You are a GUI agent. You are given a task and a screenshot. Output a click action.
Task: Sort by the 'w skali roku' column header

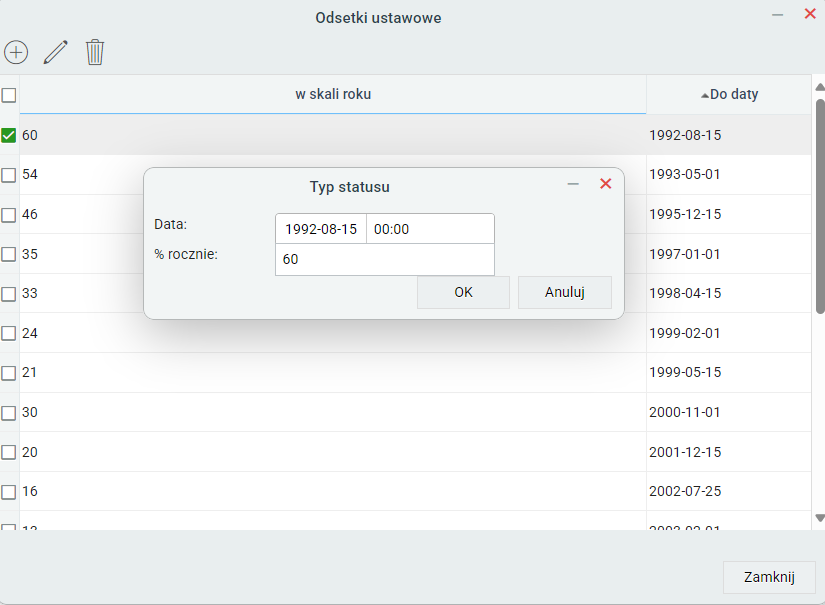point(333,94)
